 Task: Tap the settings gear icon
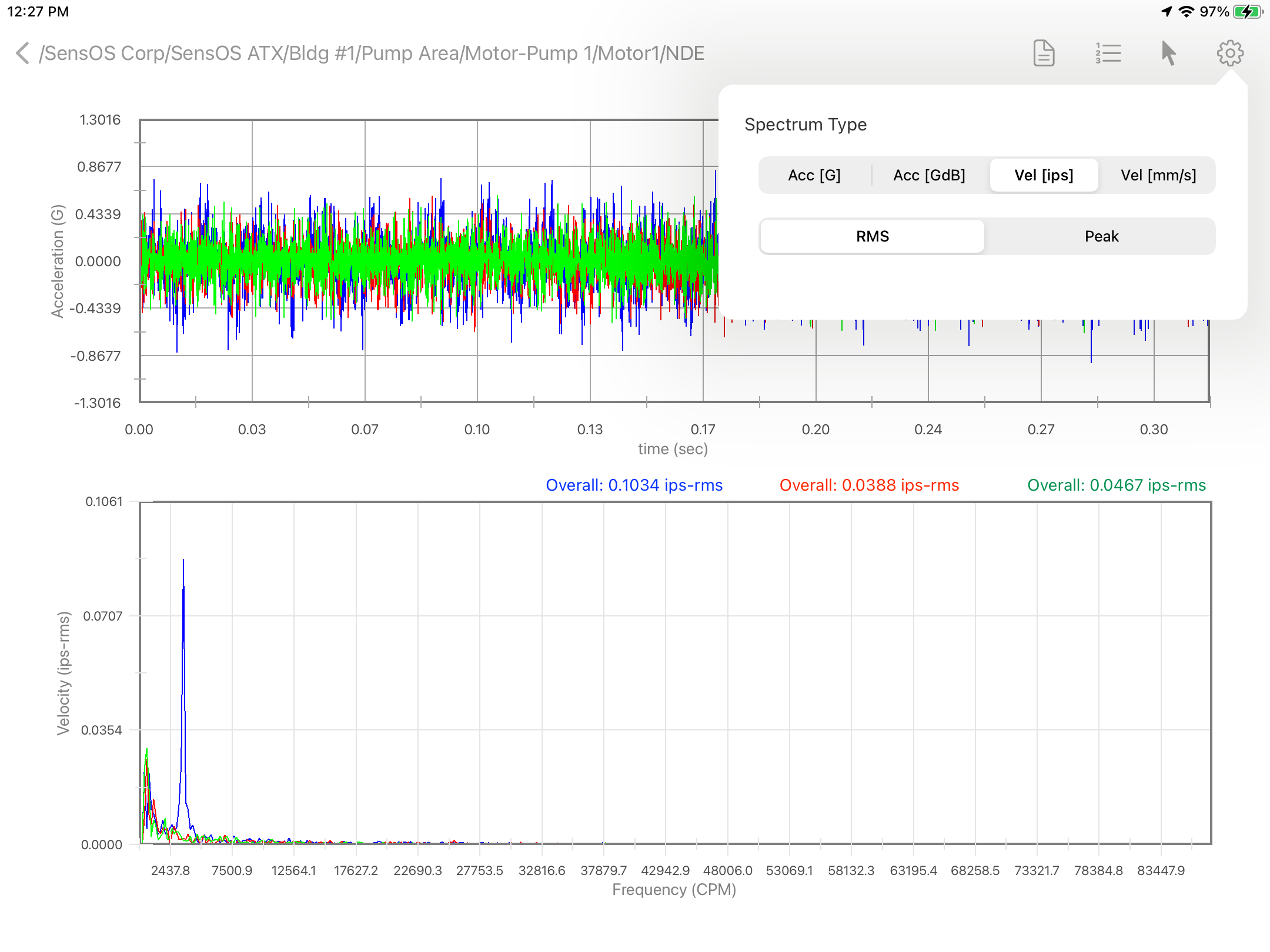pos(1230,53)
